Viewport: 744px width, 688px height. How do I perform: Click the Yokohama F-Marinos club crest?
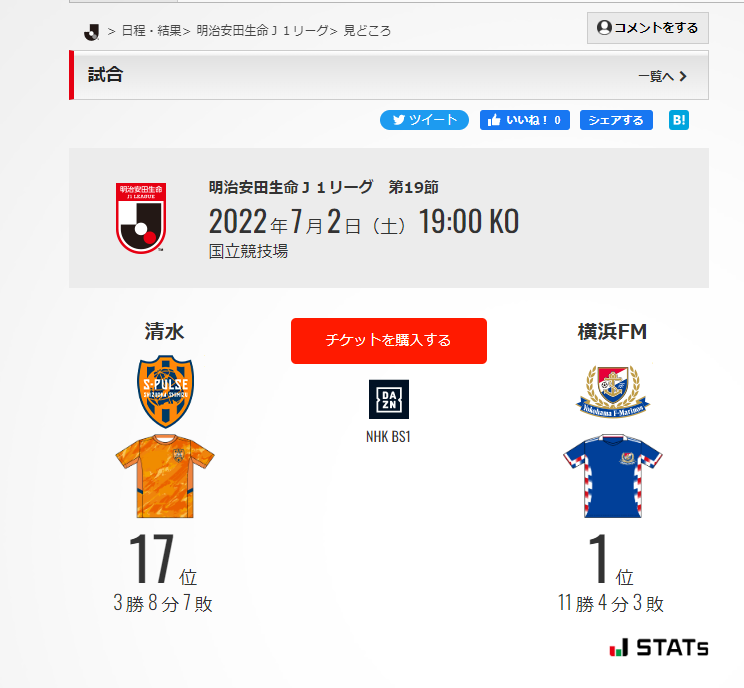[x=613, y=391]
